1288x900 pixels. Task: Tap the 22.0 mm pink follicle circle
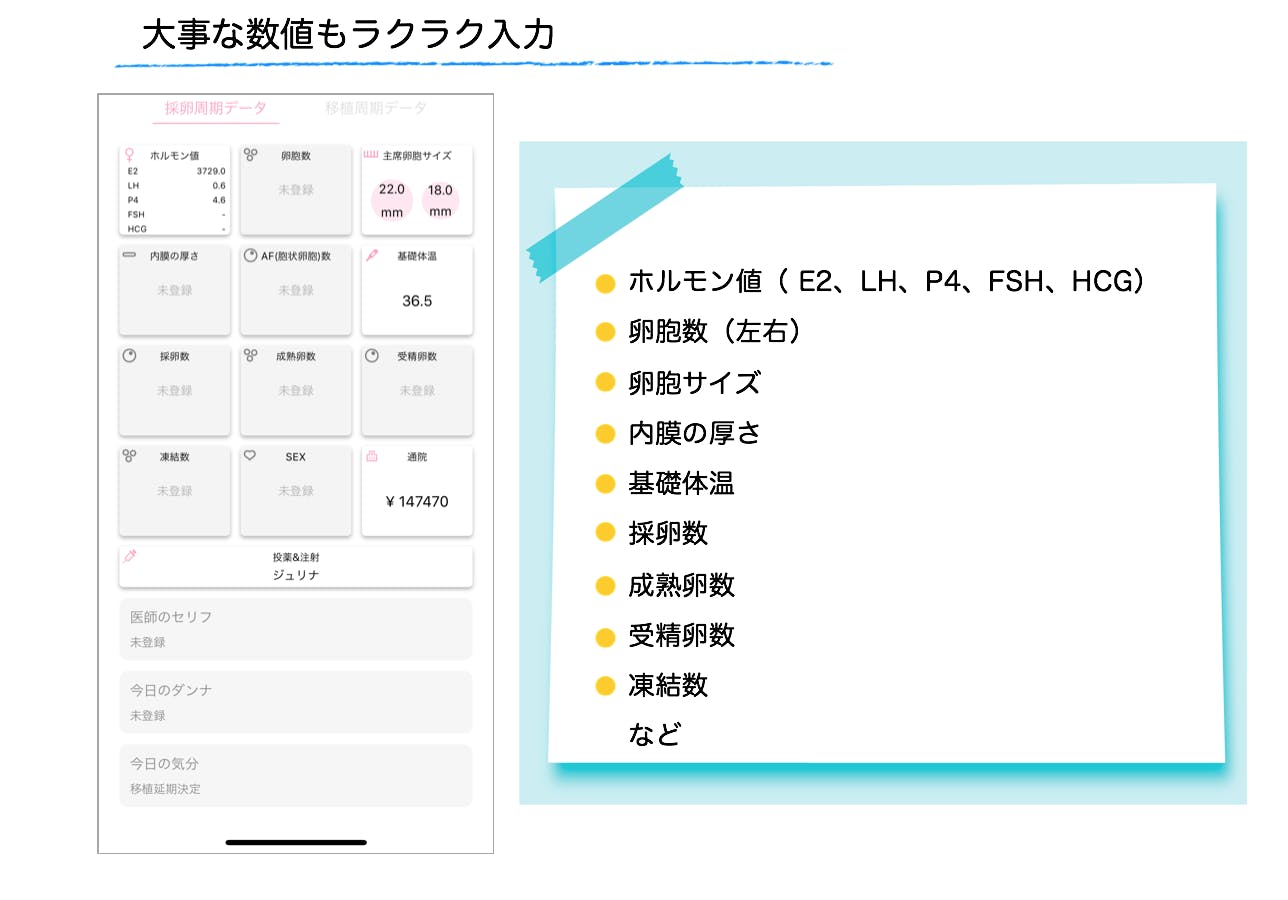(x=391, y=200)
